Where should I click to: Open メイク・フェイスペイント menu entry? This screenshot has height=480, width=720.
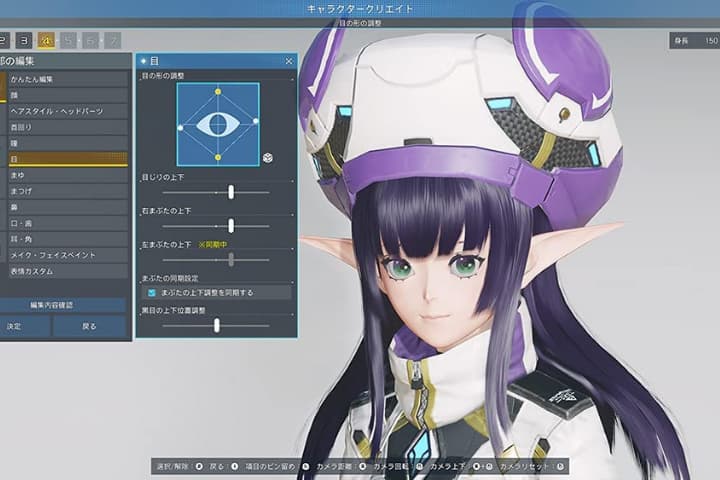[x=68, y=255]
